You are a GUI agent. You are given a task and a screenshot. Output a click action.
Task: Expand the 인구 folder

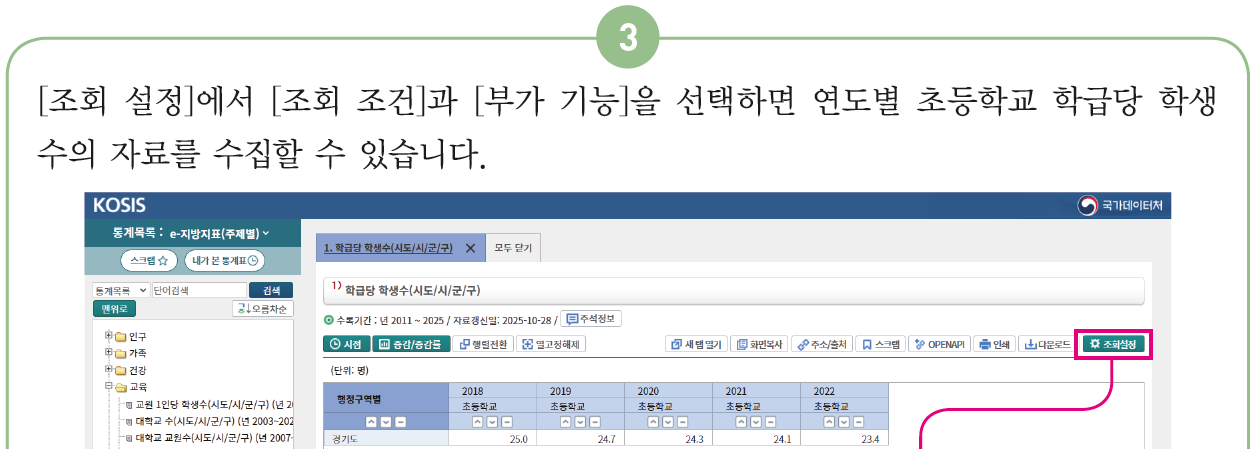[x=108, y=336]
